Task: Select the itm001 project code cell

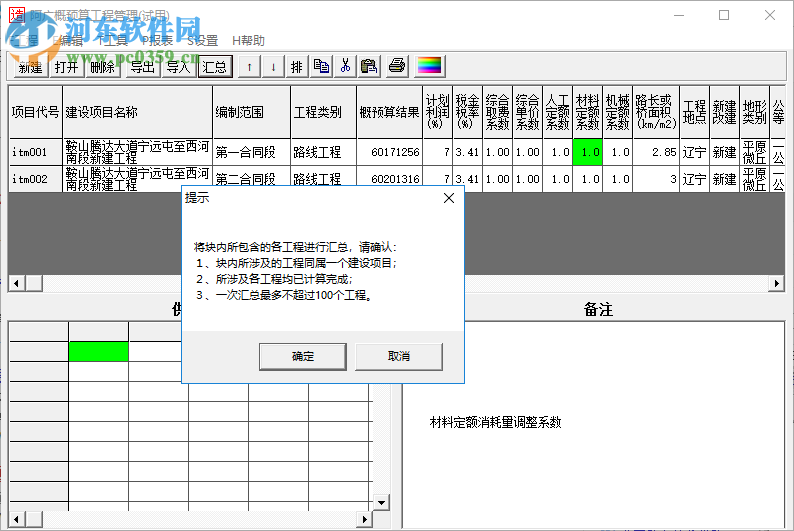Action: pos(35,152)
